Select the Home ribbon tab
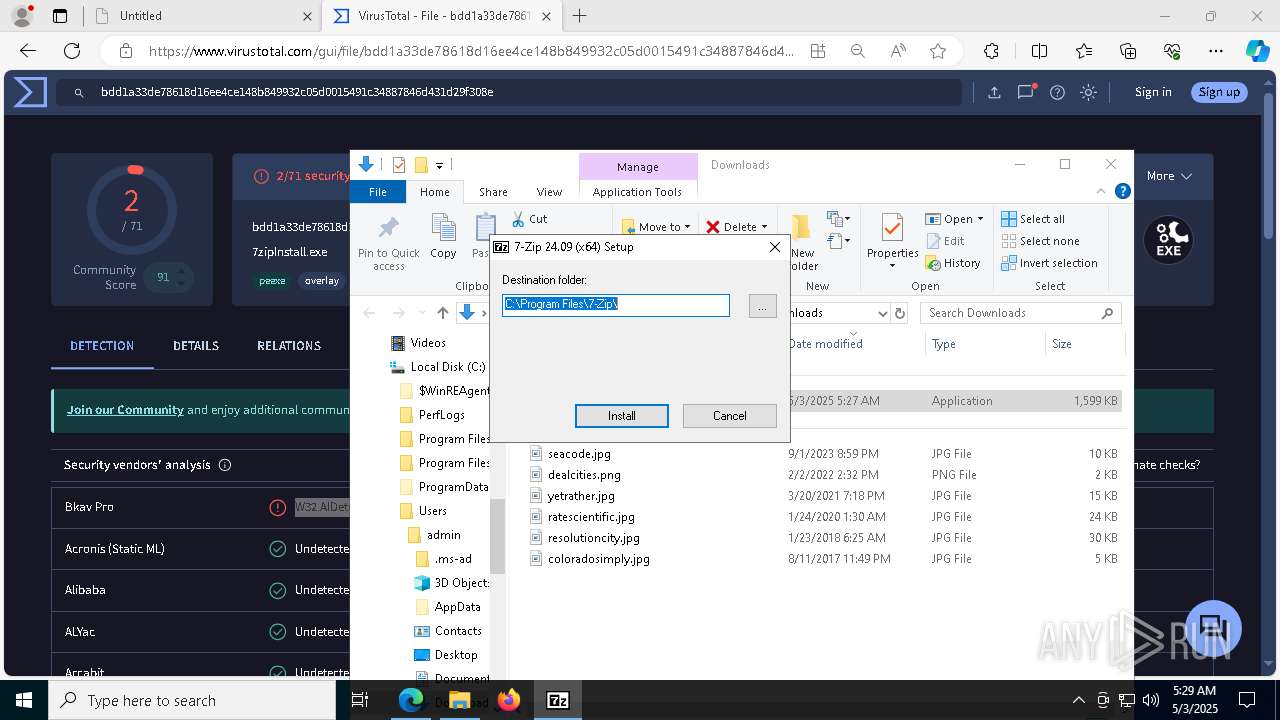This screenshot has height=720, width=1280. [x=435, y=192]
